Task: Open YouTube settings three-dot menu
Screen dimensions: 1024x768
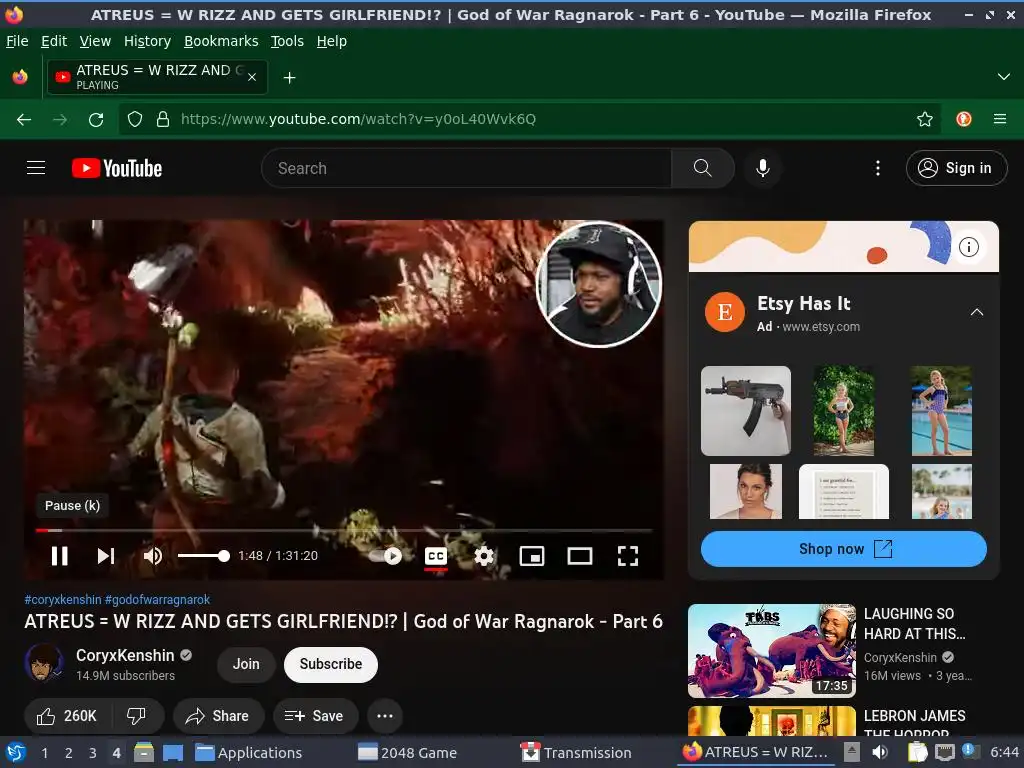Action: (x=878, y=168)
